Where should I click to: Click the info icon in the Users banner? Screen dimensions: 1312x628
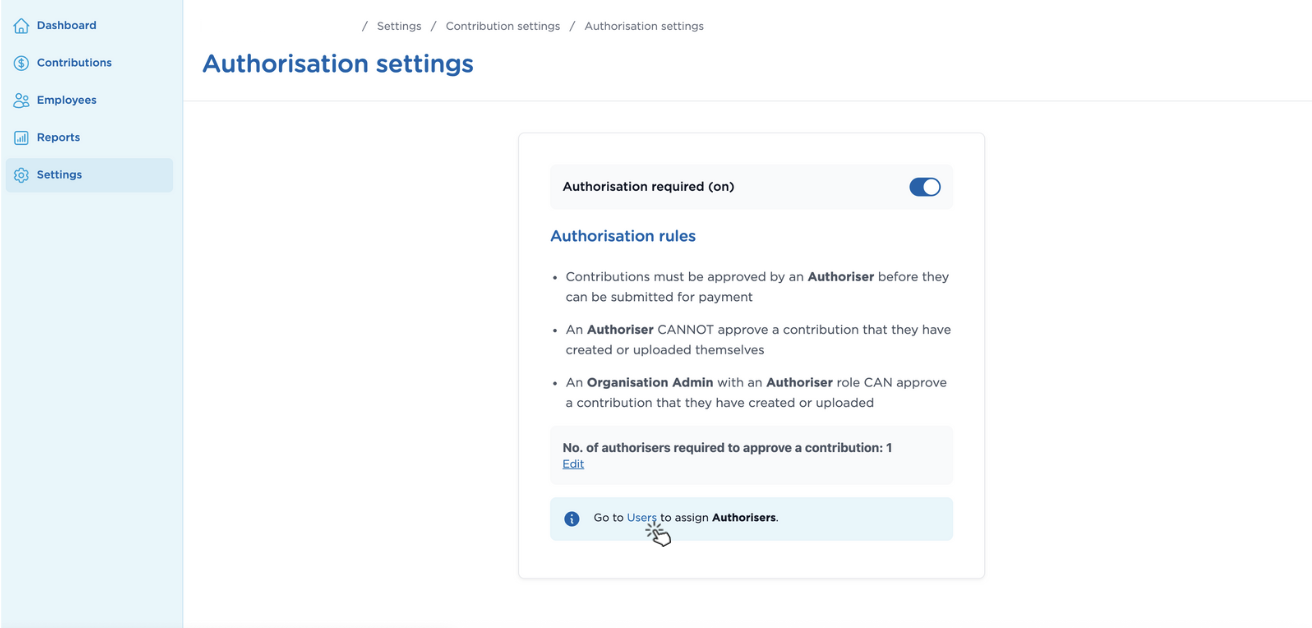click(571, 518)
